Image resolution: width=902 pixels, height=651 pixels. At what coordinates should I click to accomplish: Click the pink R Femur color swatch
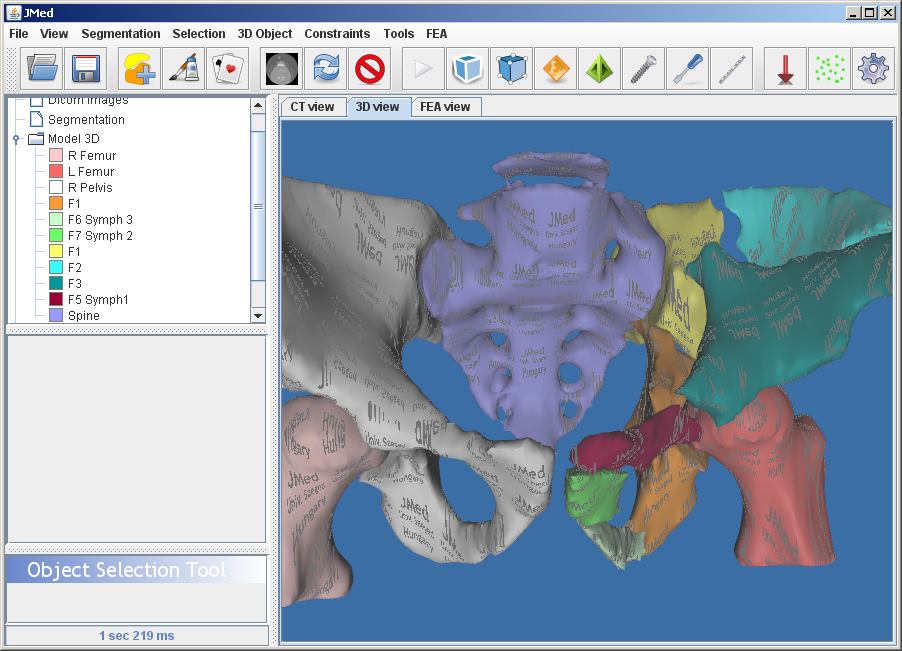click(x=56, y=155)
